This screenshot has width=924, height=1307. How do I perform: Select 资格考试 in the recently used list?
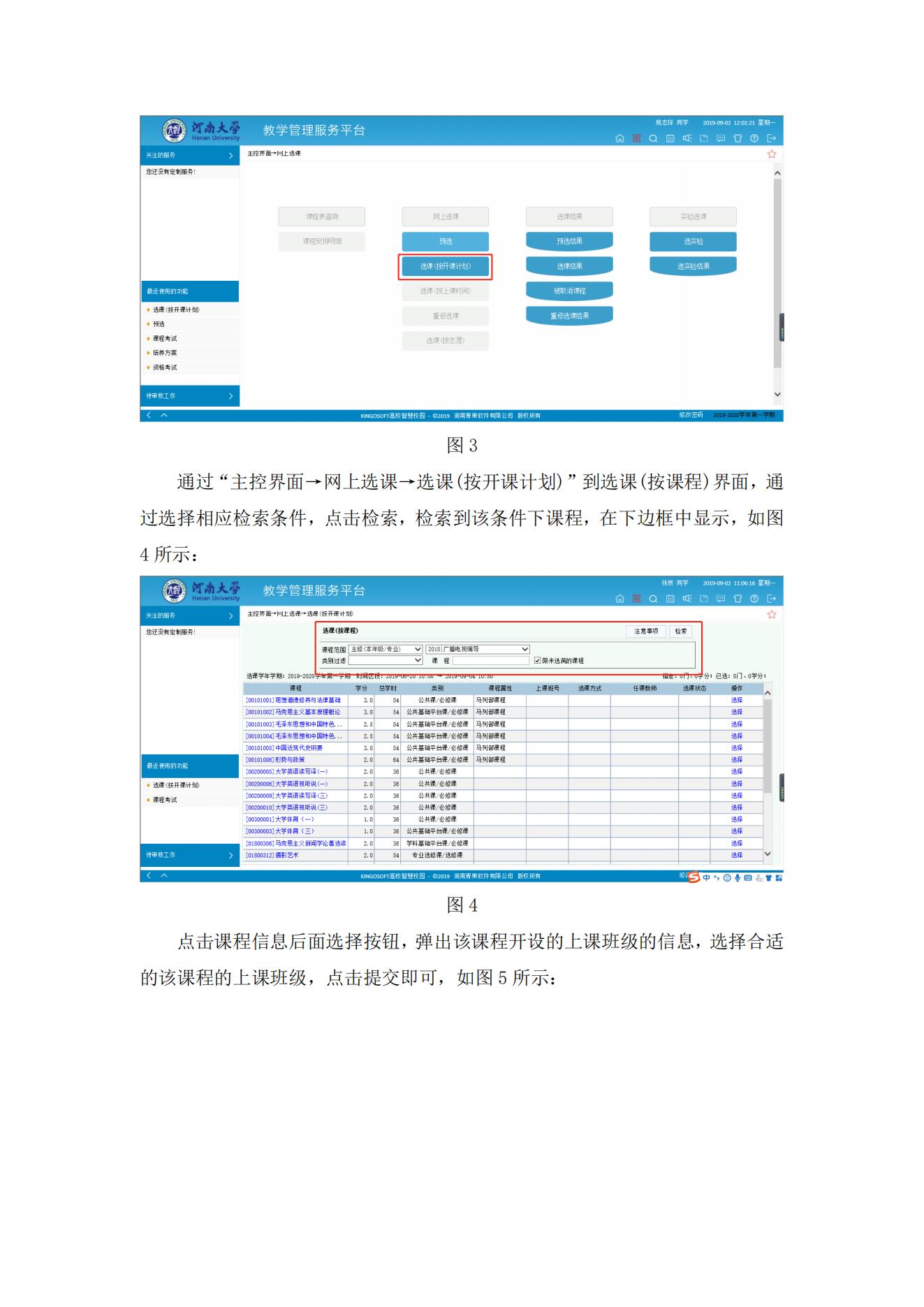(165, 367)
